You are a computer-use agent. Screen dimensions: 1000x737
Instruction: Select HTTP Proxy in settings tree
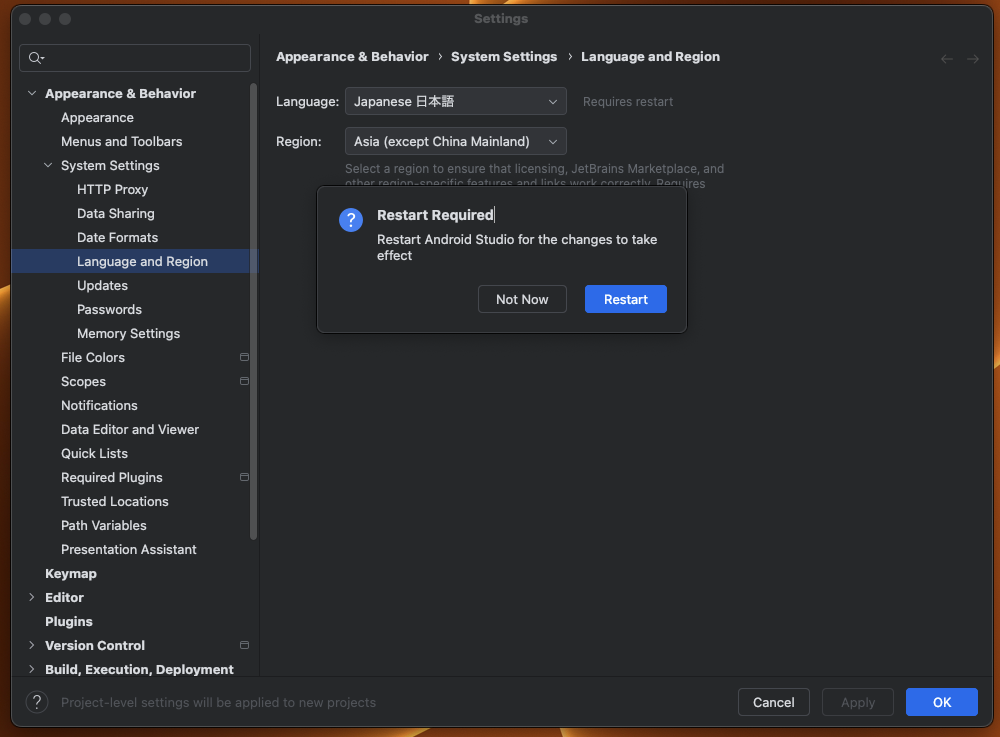pyautogui.click(x=112, y=189)
